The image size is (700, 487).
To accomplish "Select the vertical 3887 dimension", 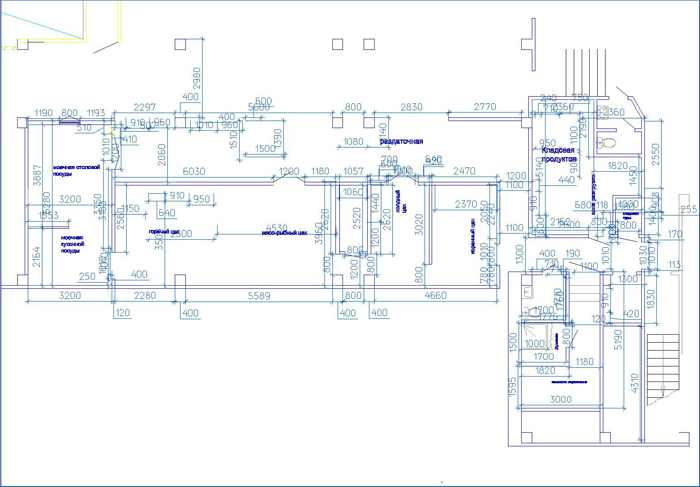I will tap(38, 175).
